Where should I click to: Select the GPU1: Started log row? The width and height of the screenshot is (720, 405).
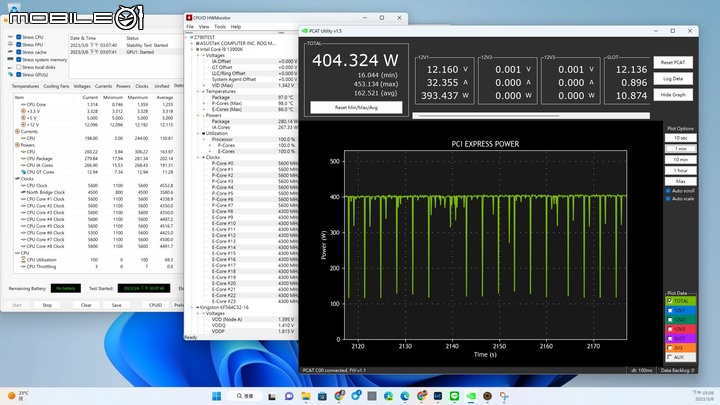[126, 52]
